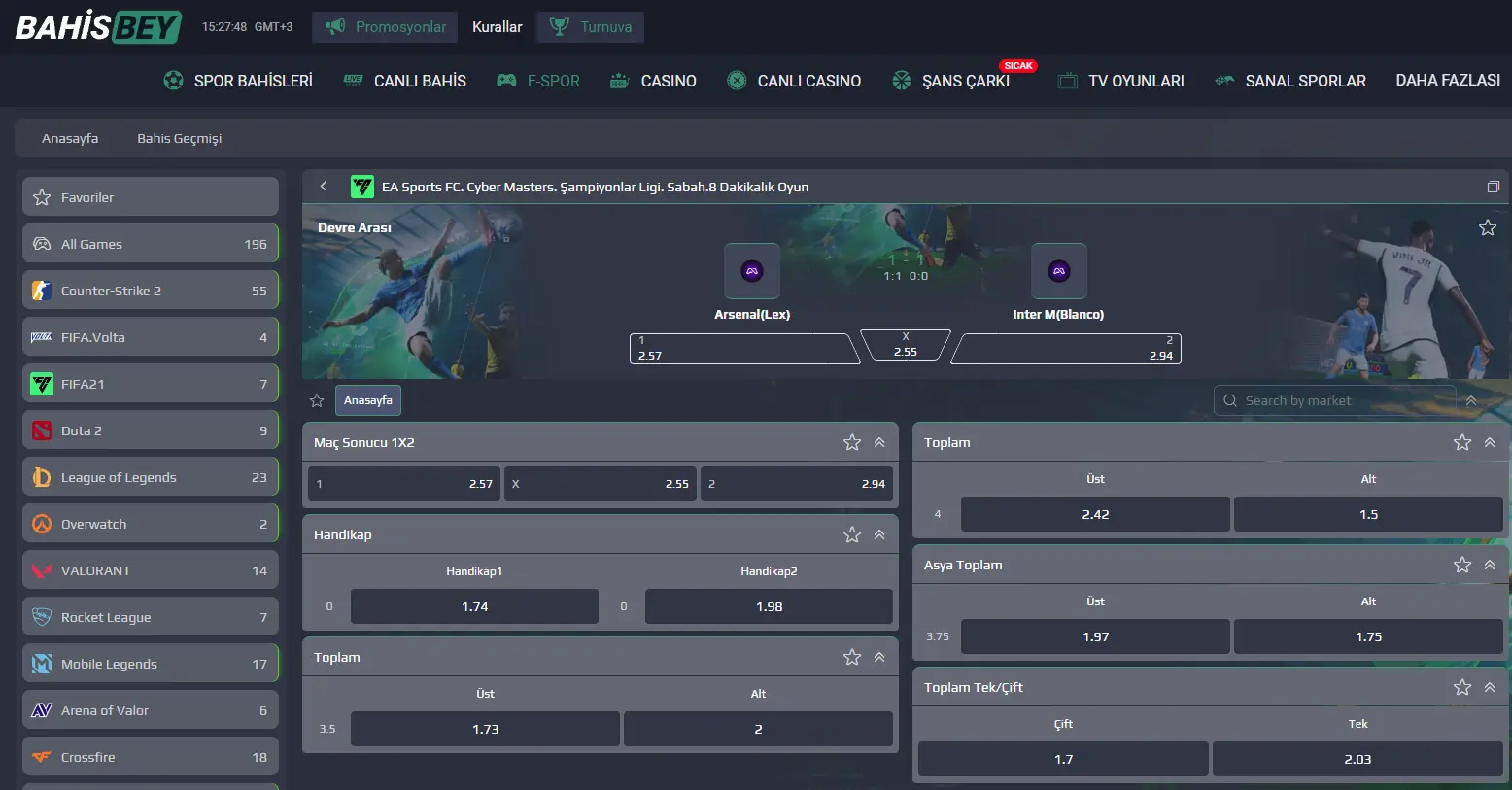Open Canlı Bahis menu item
Viewport: 1512px width, 790px height.
tap(405, 81)
